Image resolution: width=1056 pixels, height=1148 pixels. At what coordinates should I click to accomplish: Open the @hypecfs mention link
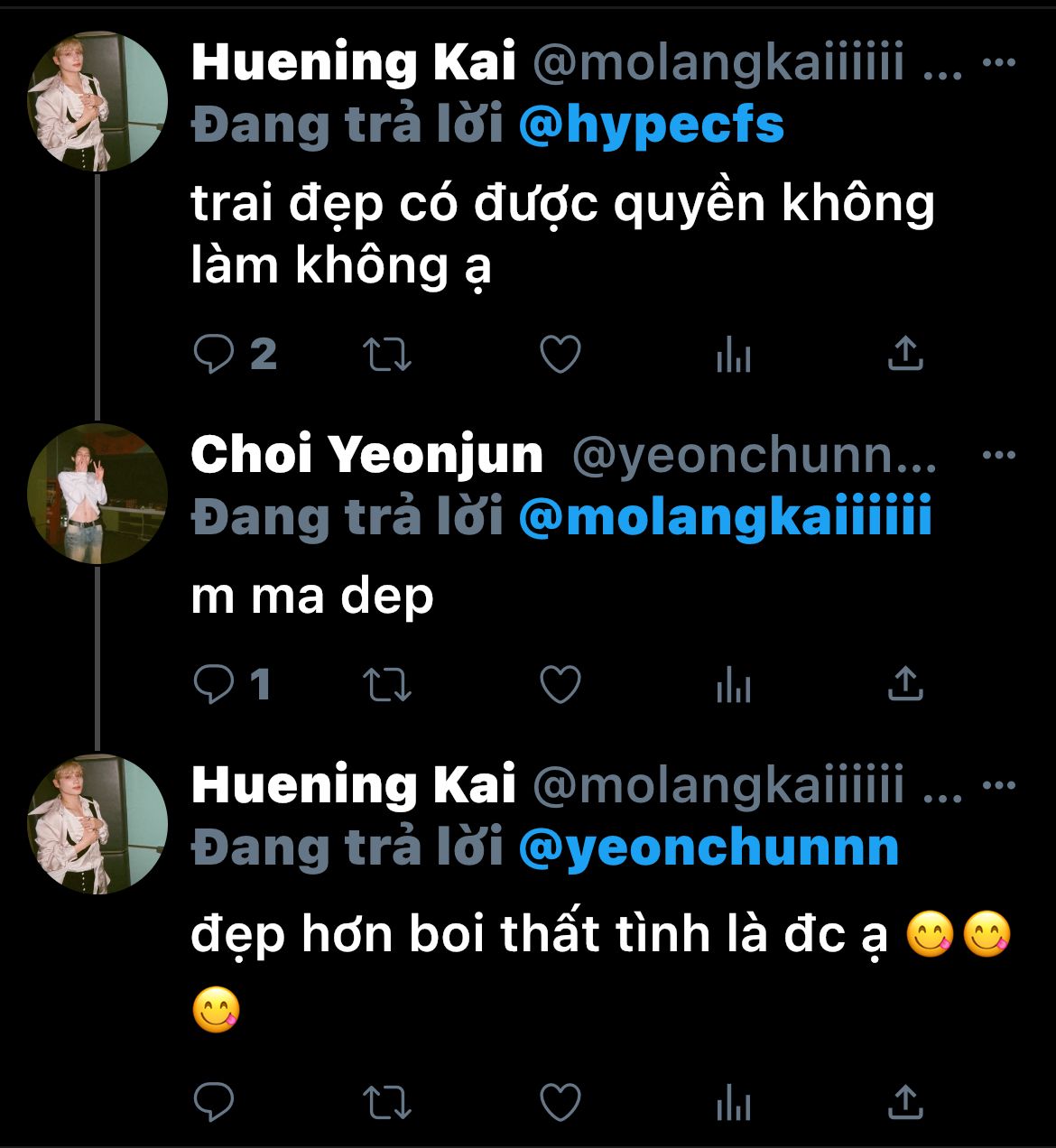point(652,125)
